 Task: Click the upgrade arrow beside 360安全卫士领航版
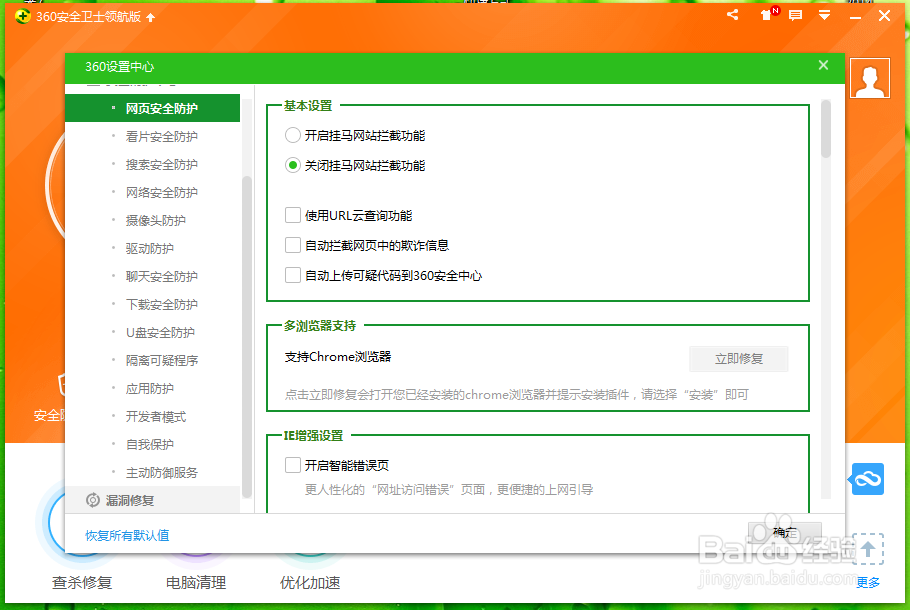point(151,17)
